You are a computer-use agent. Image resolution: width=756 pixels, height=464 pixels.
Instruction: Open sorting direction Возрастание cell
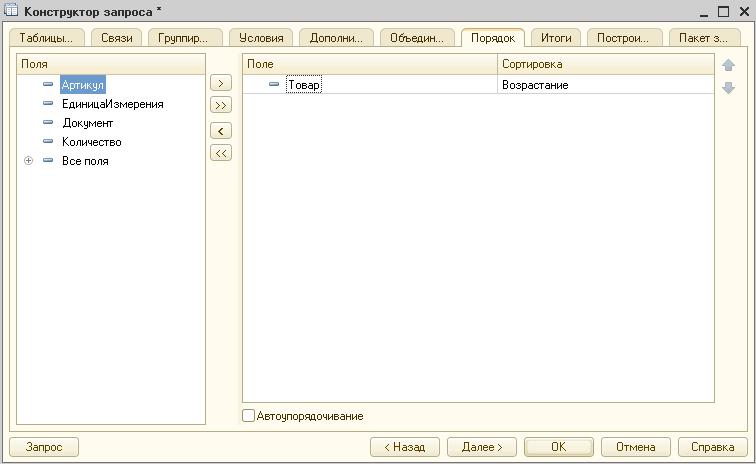(x=606, y=85)
